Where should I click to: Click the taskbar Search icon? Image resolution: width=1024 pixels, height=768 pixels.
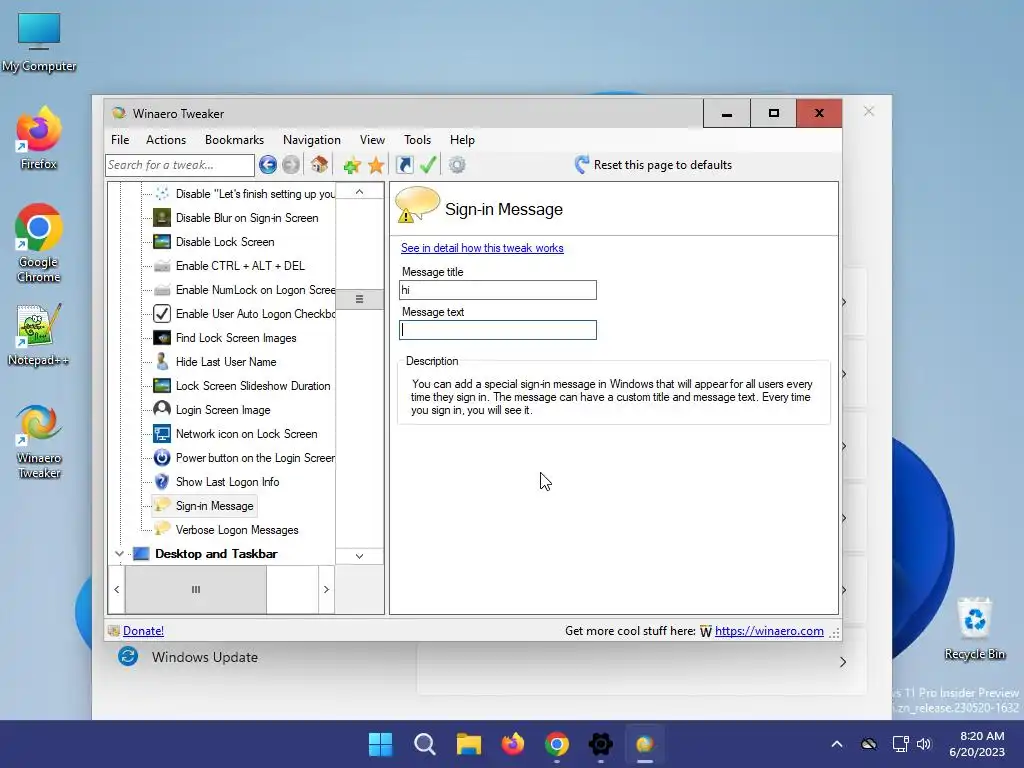coord(424,744)
